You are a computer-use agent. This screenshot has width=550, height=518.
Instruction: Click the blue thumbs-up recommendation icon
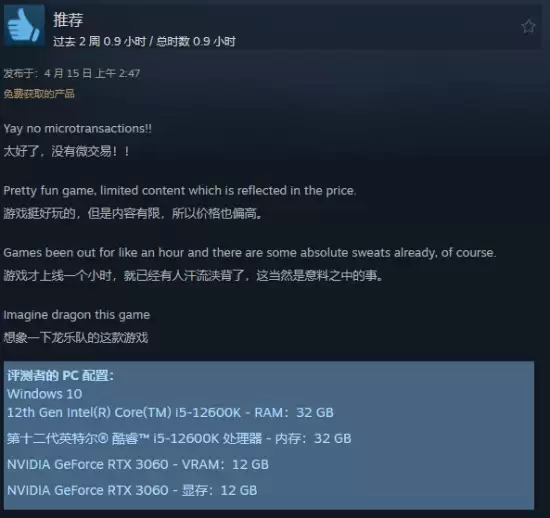24,25
